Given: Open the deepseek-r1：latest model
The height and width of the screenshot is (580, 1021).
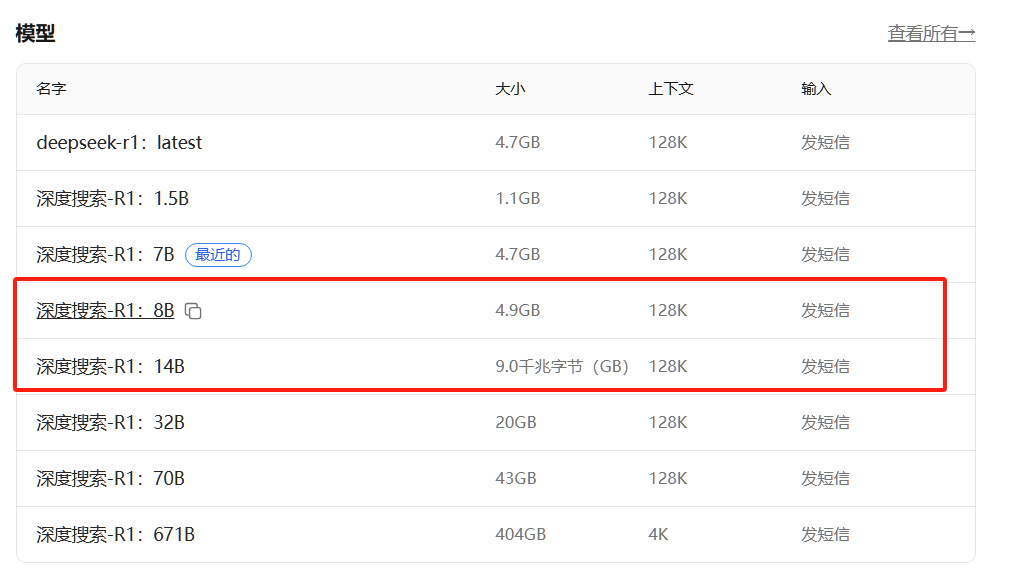Looking at the screenshot, I should [119, 143].
